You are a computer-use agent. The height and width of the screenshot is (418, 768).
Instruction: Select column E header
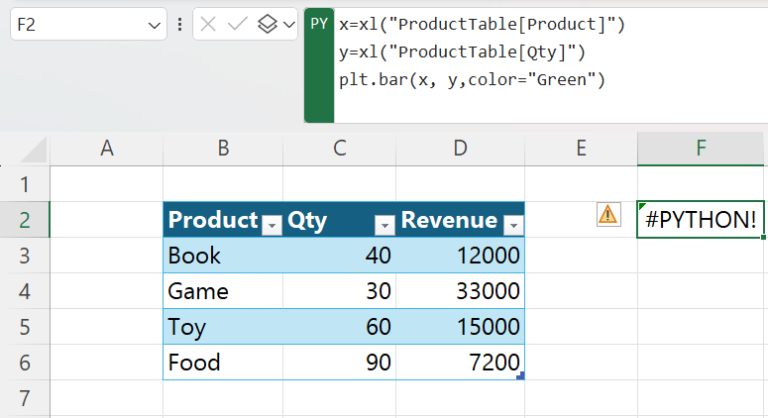(x=581, y=148)
